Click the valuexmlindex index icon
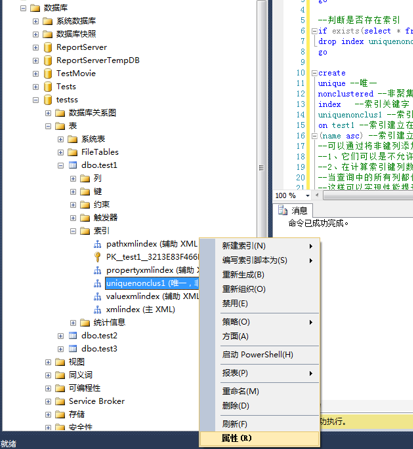This screenshot has width=413, height=449. pos(97,296)
